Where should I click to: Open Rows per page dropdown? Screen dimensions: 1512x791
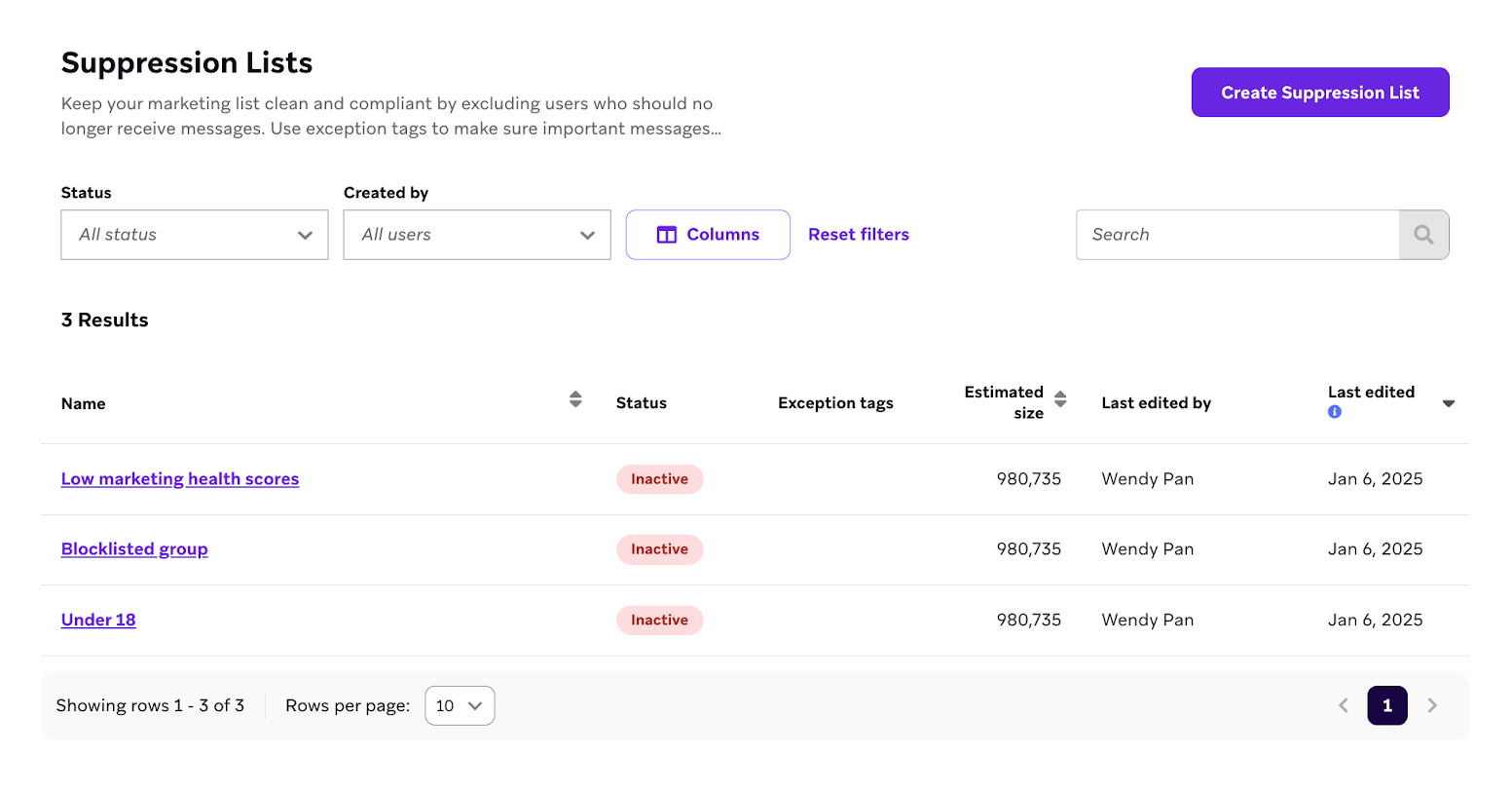(460, 706)
